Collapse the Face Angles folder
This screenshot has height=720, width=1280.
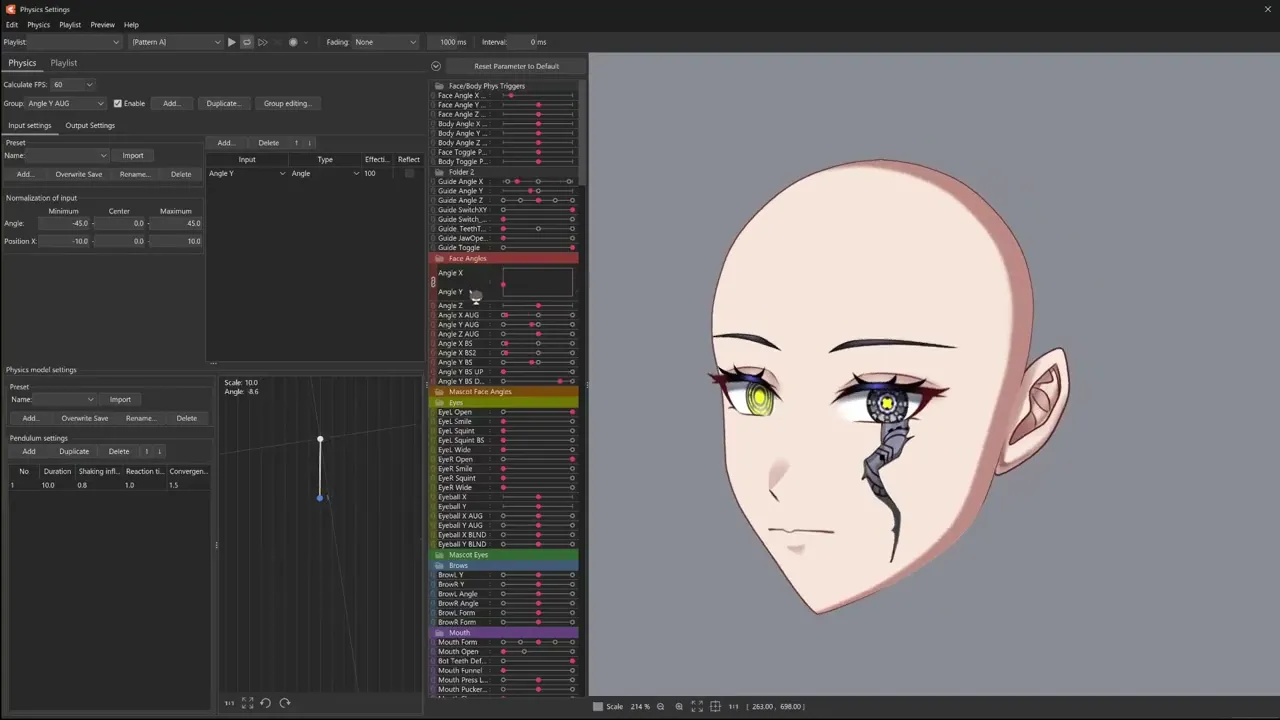click(x=440, y=258)
